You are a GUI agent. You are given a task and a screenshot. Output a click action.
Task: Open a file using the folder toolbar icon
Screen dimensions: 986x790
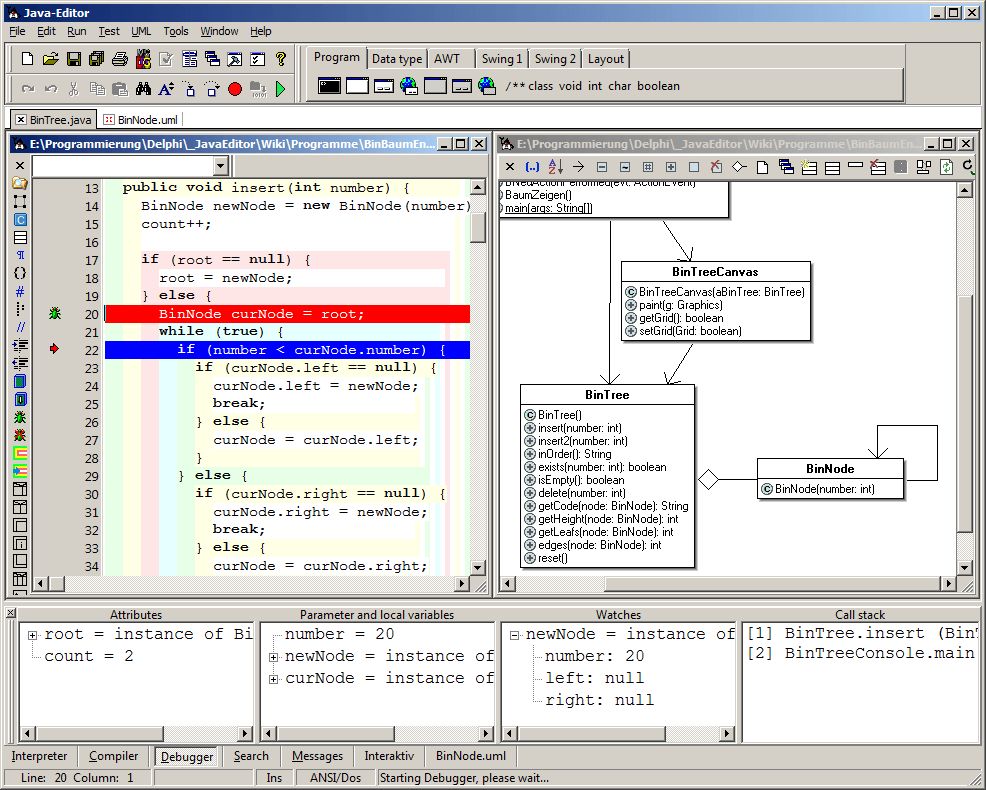coord(51,58)
